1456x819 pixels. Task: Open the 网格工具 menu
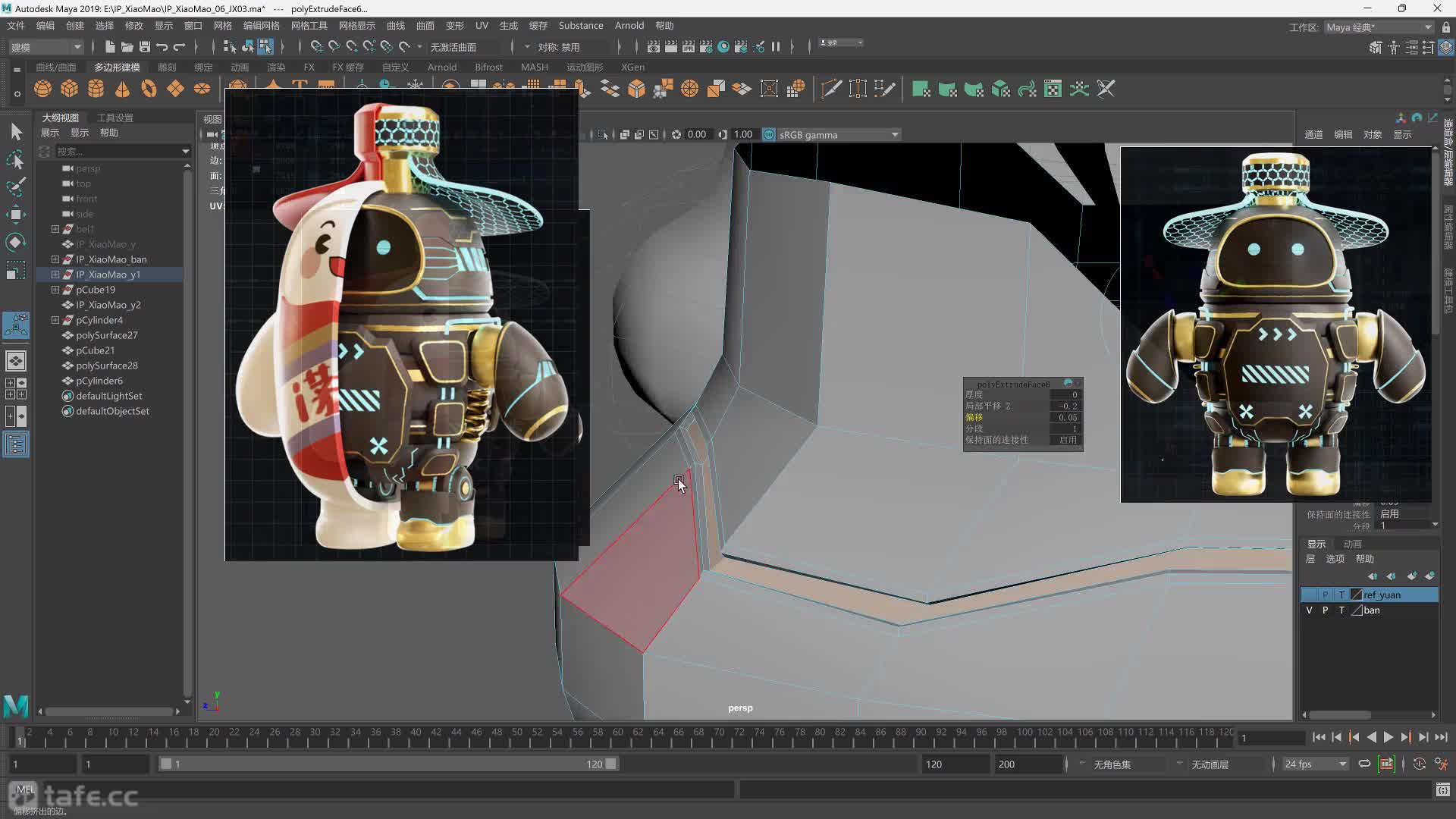click(309, 26)
